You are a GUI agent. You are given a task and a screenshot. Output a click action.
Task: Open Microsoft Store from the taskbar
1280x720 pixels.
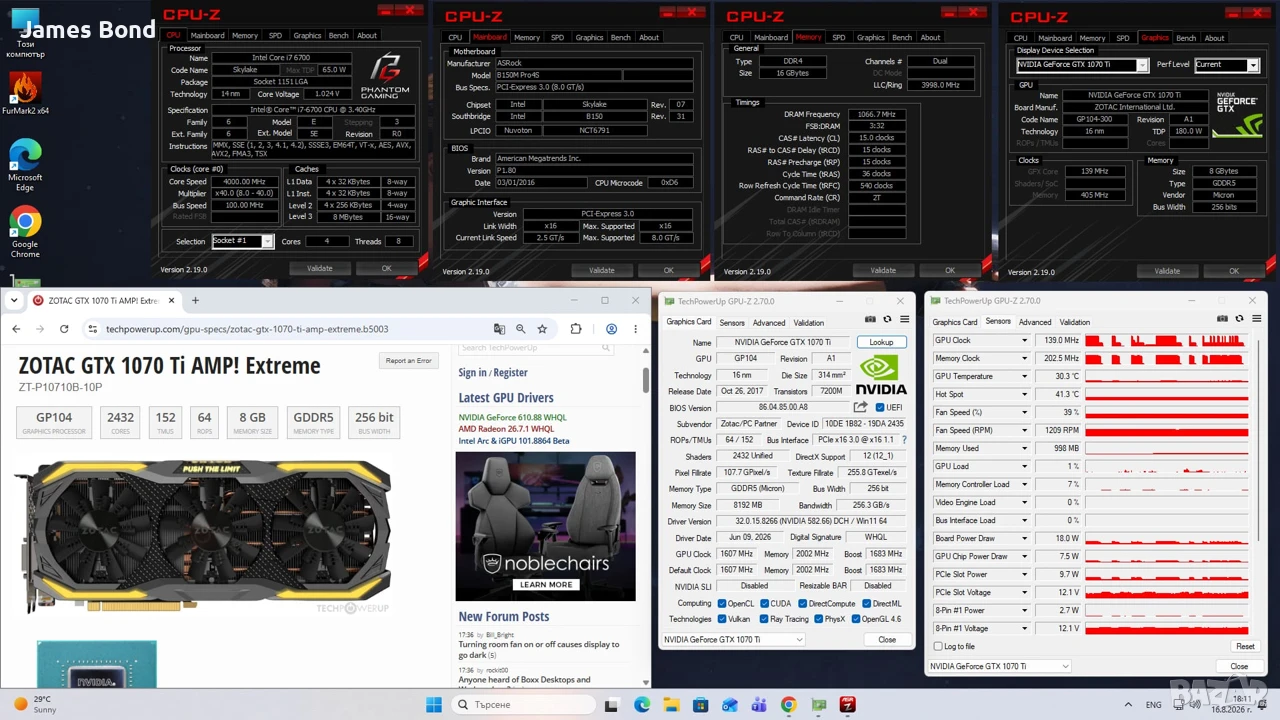pyautogui.click(x=699, y=705)
